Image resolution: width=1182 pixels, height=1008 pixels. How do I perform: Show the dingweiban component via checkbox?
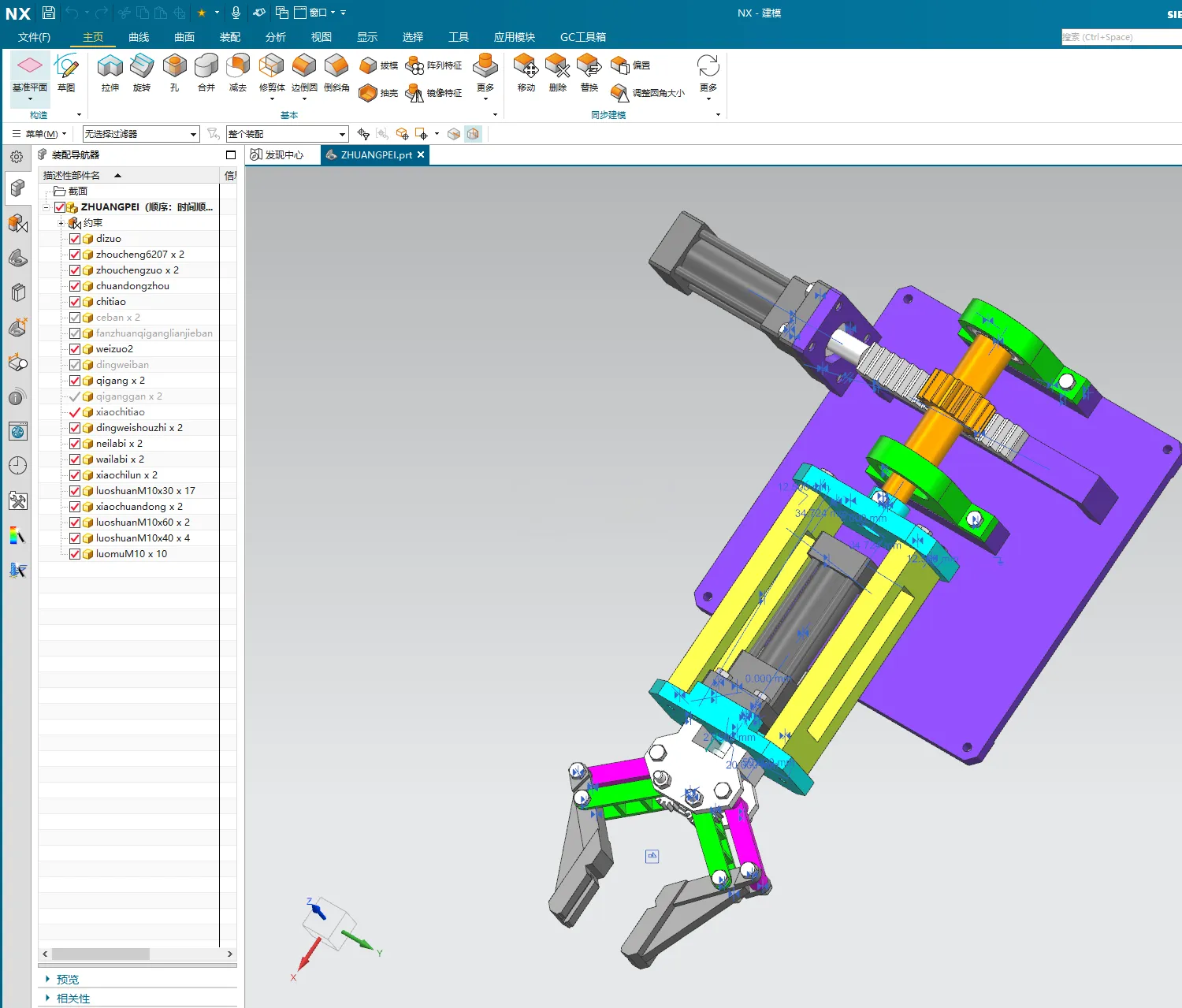[x=75, y=365]
